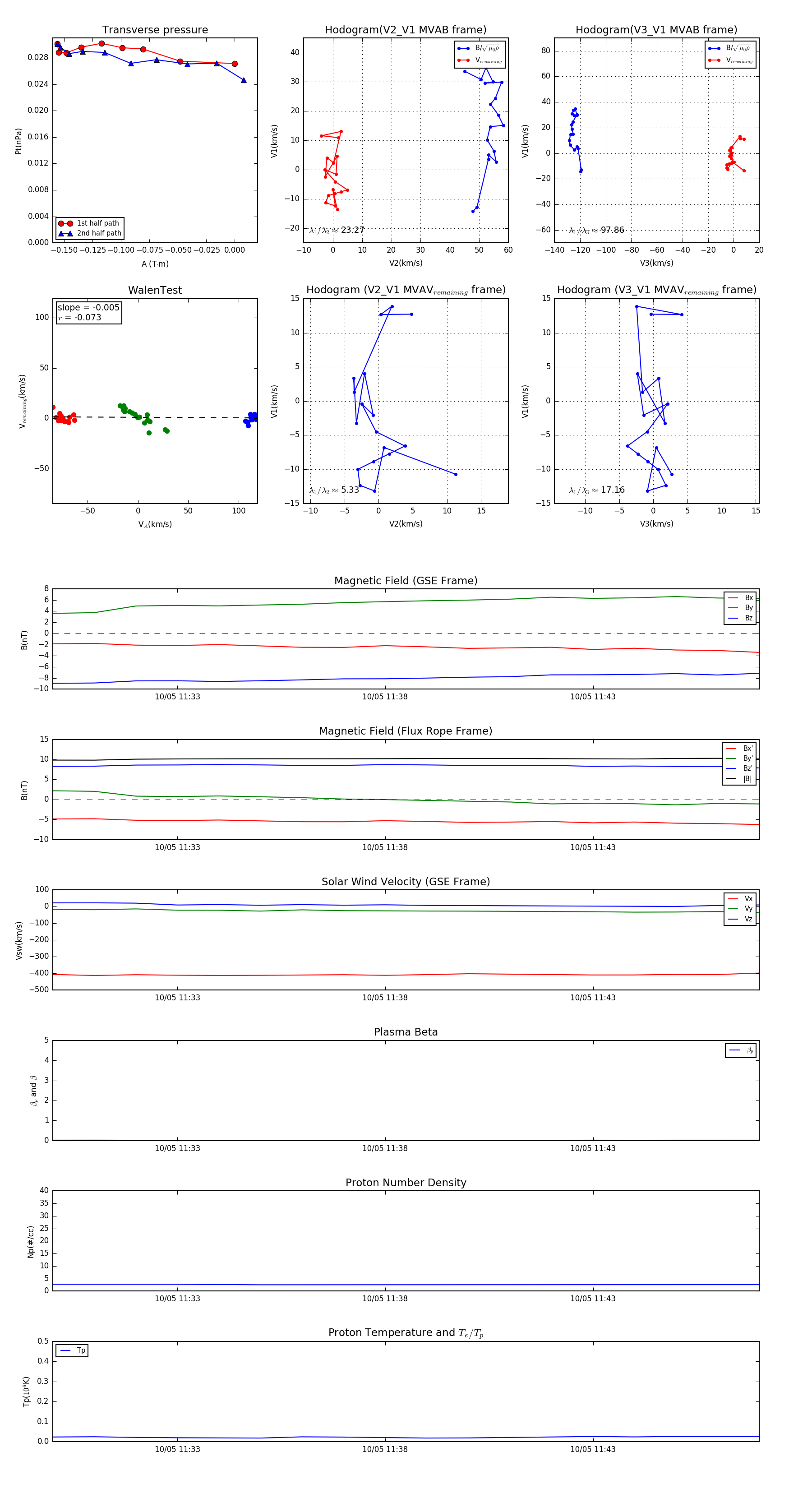The height and width of the screenshot is (1489, 812).
Task: Click the 'Pt(nPa)' y-axis label
Action: click(18, 140)
